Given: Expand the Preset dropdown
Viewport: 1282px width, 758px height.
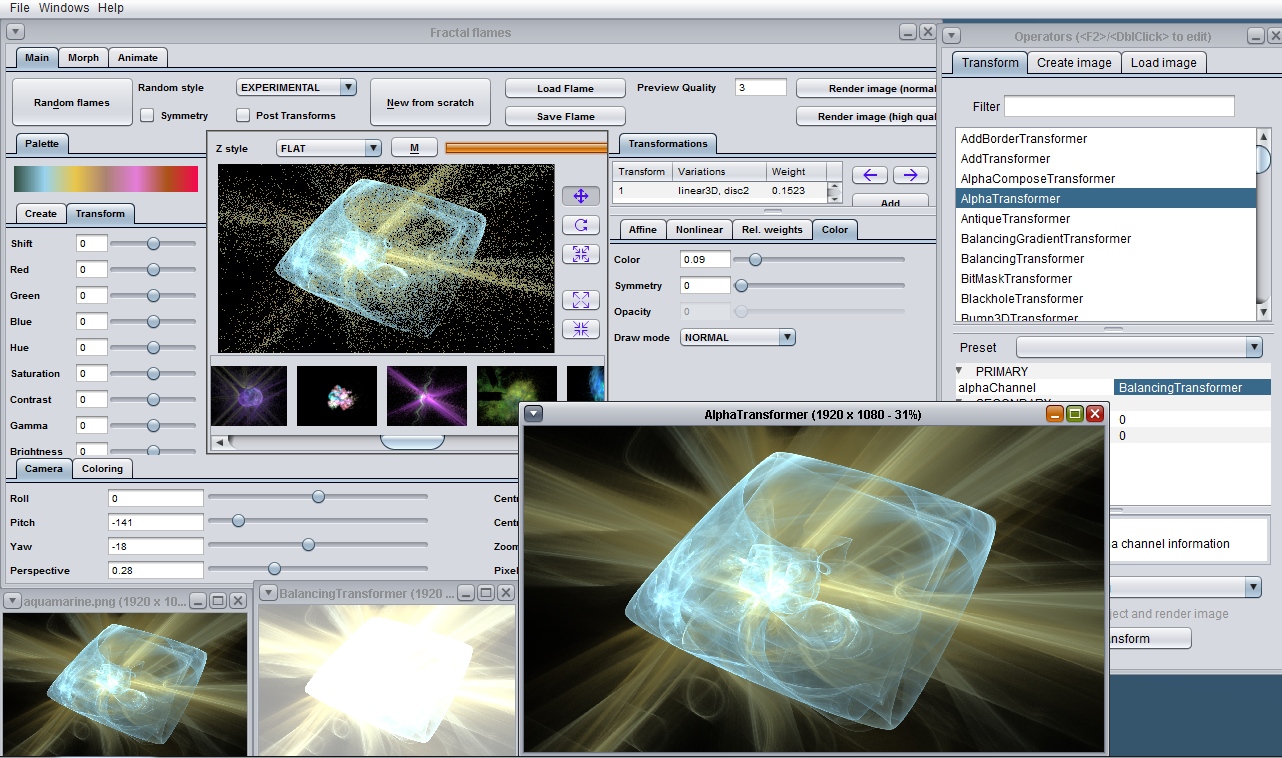Looking at the screenshot, I should pyautogui.click(x=1139, y=347).
